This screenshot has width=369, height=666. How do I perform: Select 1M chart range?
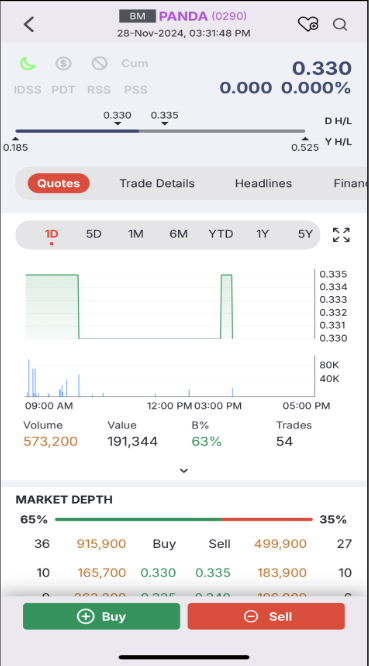tap(136, 234)
